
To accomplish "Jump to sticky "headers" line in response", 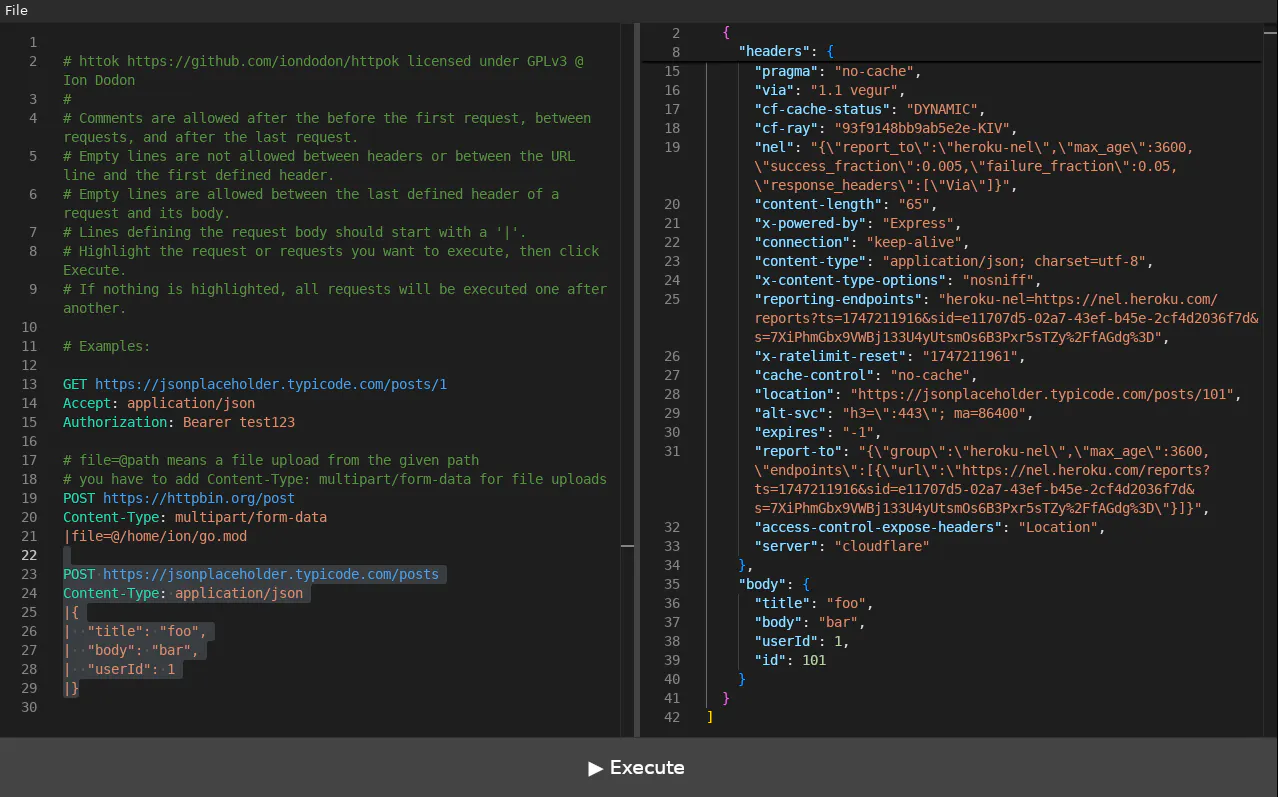I will click(778, 52).
